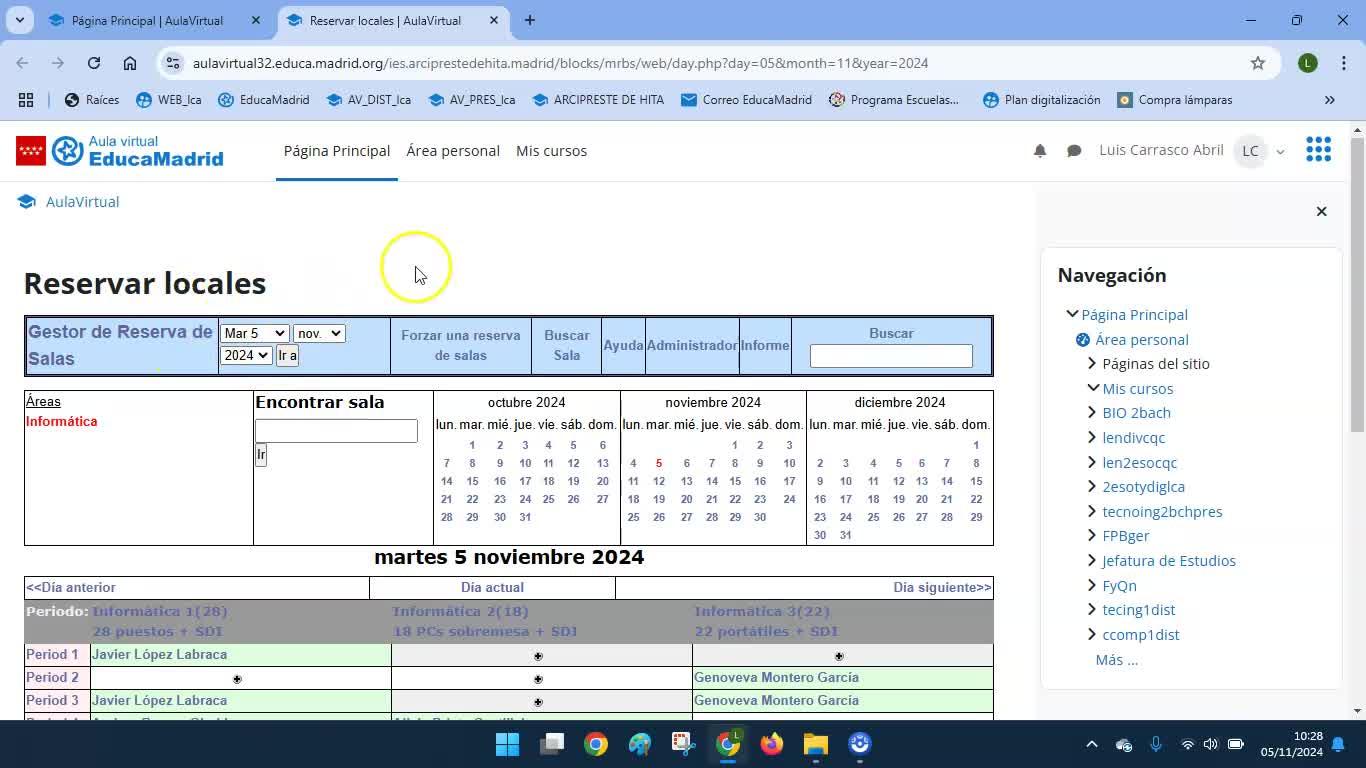The image size is (1366, 768).
Task: Open the Ayuda link
Action: [x=623, y=345]
